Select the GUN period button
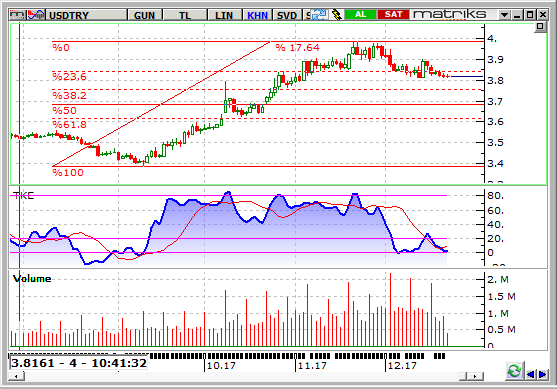Image resolution: width=557 pixels, height=389 pixels. coord(144,15)
